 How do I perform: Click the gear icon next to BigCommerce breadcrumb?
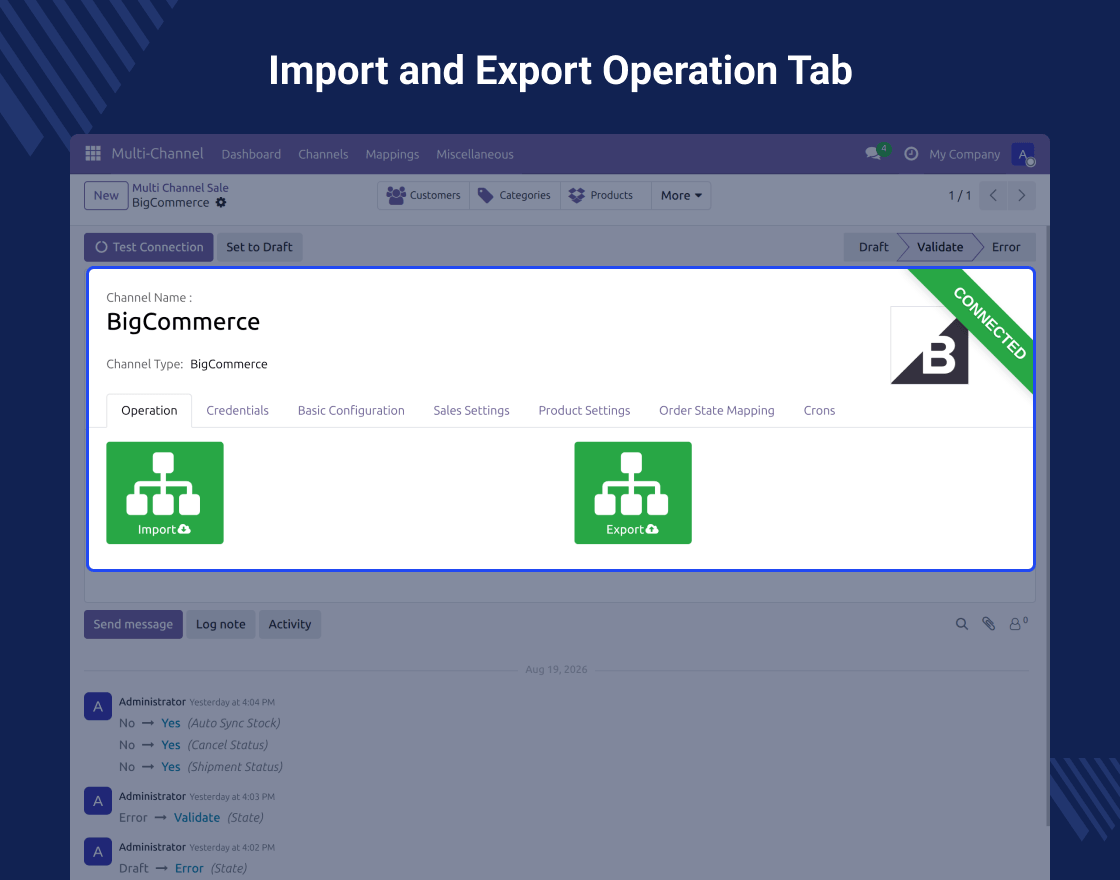point(221,203)
